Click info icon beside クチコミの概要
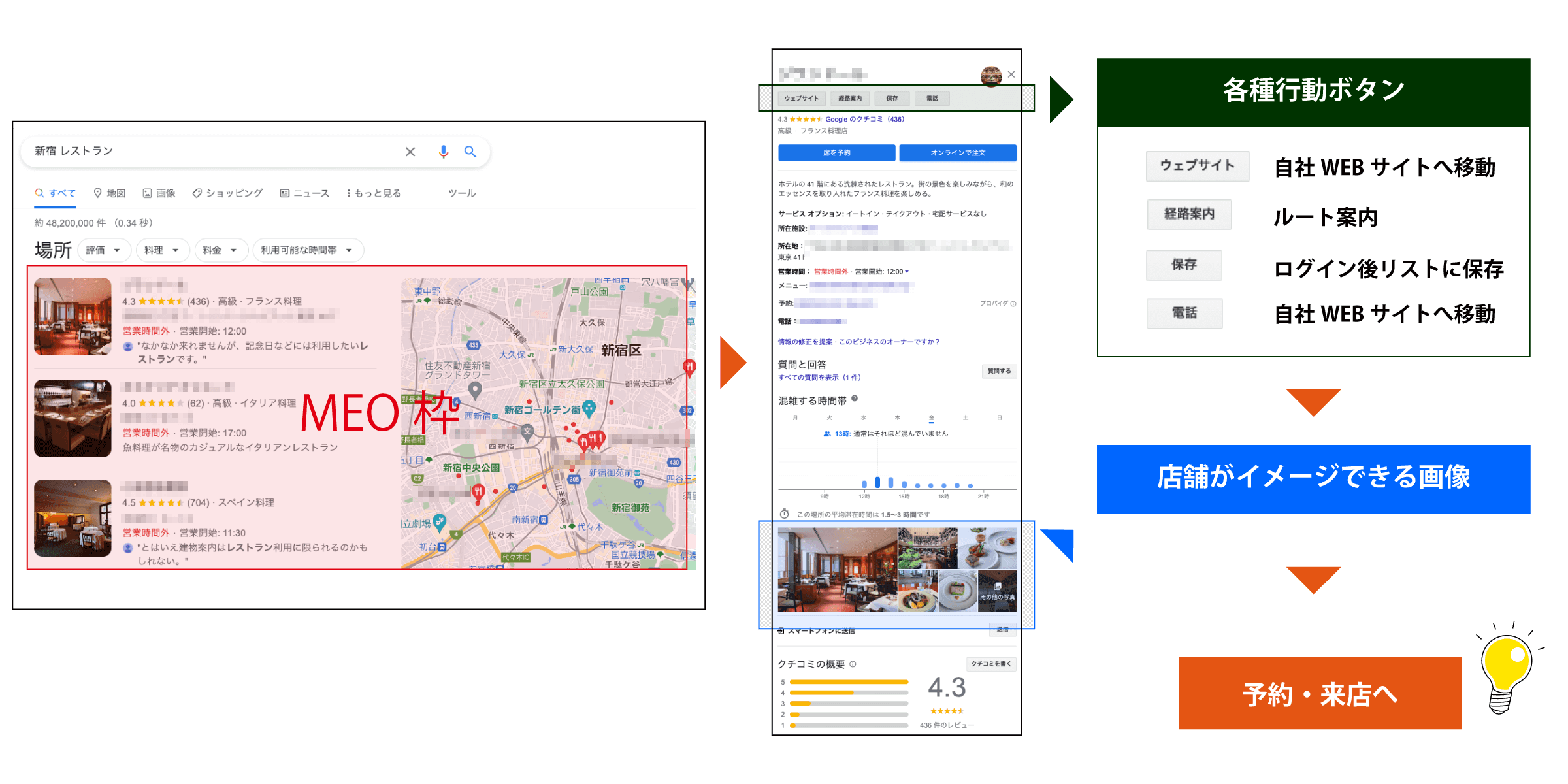 853,664
